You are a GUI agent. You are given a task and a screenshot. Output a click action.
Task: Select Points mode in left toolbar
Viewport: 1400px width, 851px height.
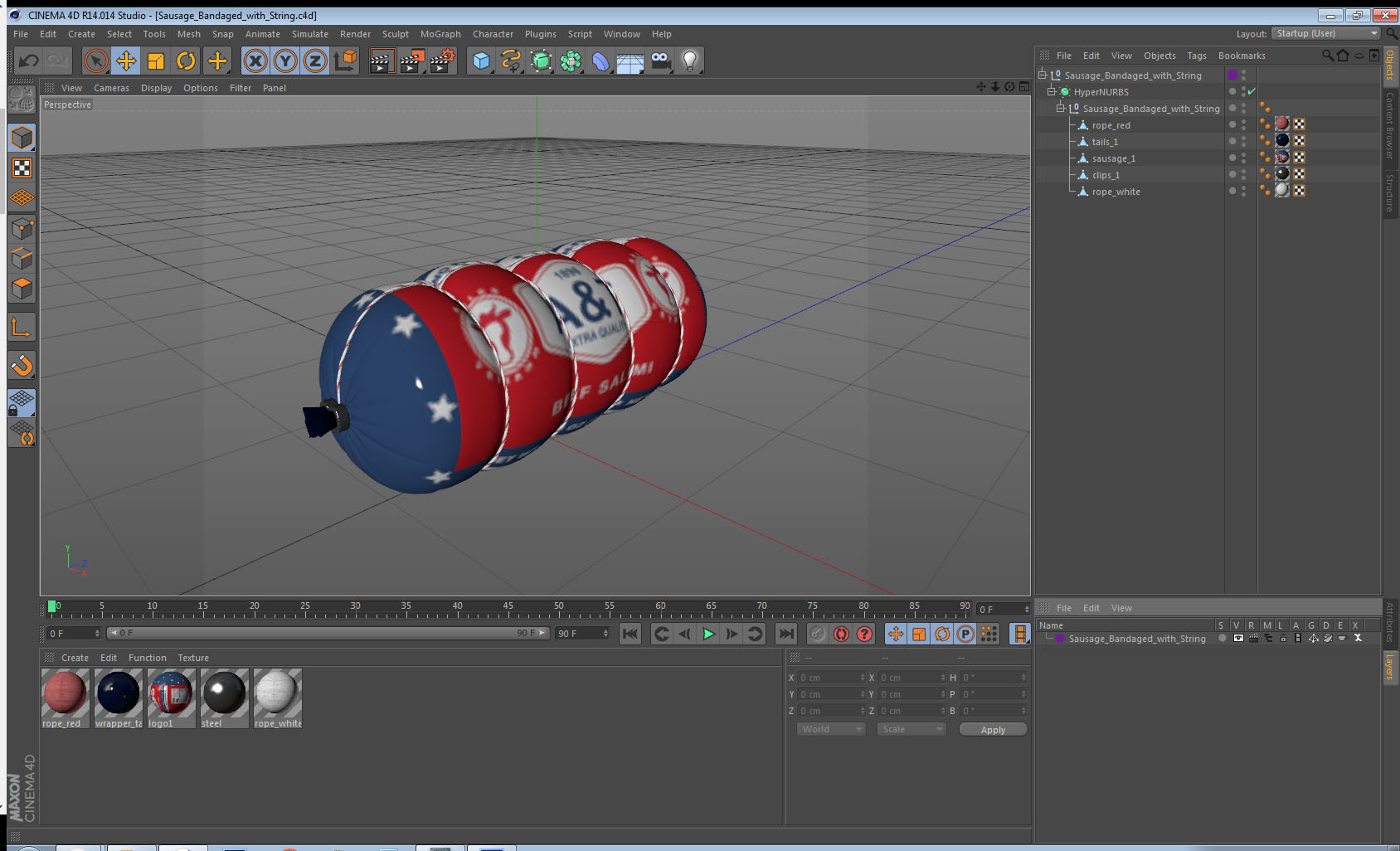(x=22, y=228)
